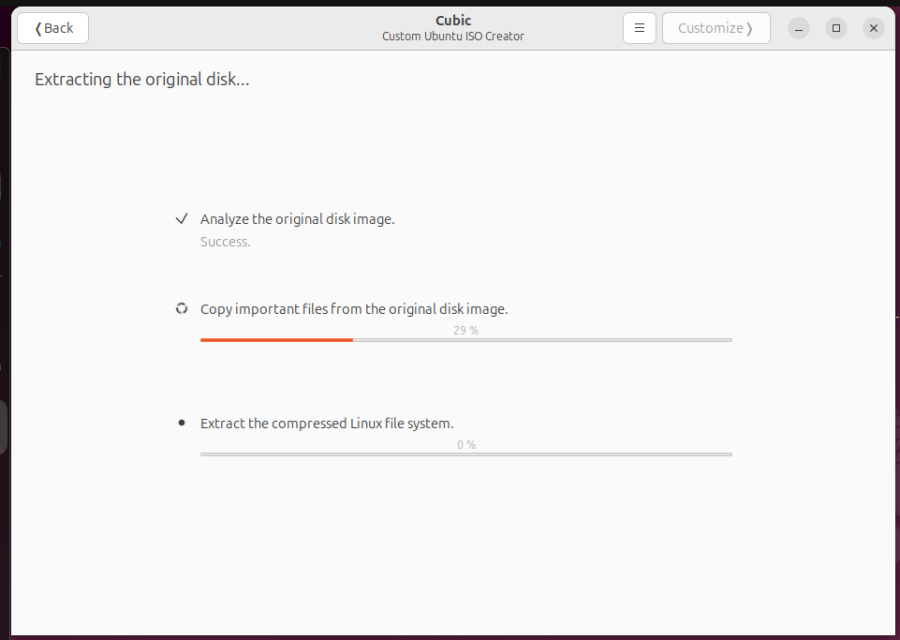This screenshot has width=900, height=640.
Task: Click the 0 % progress label
Action: 466,445
